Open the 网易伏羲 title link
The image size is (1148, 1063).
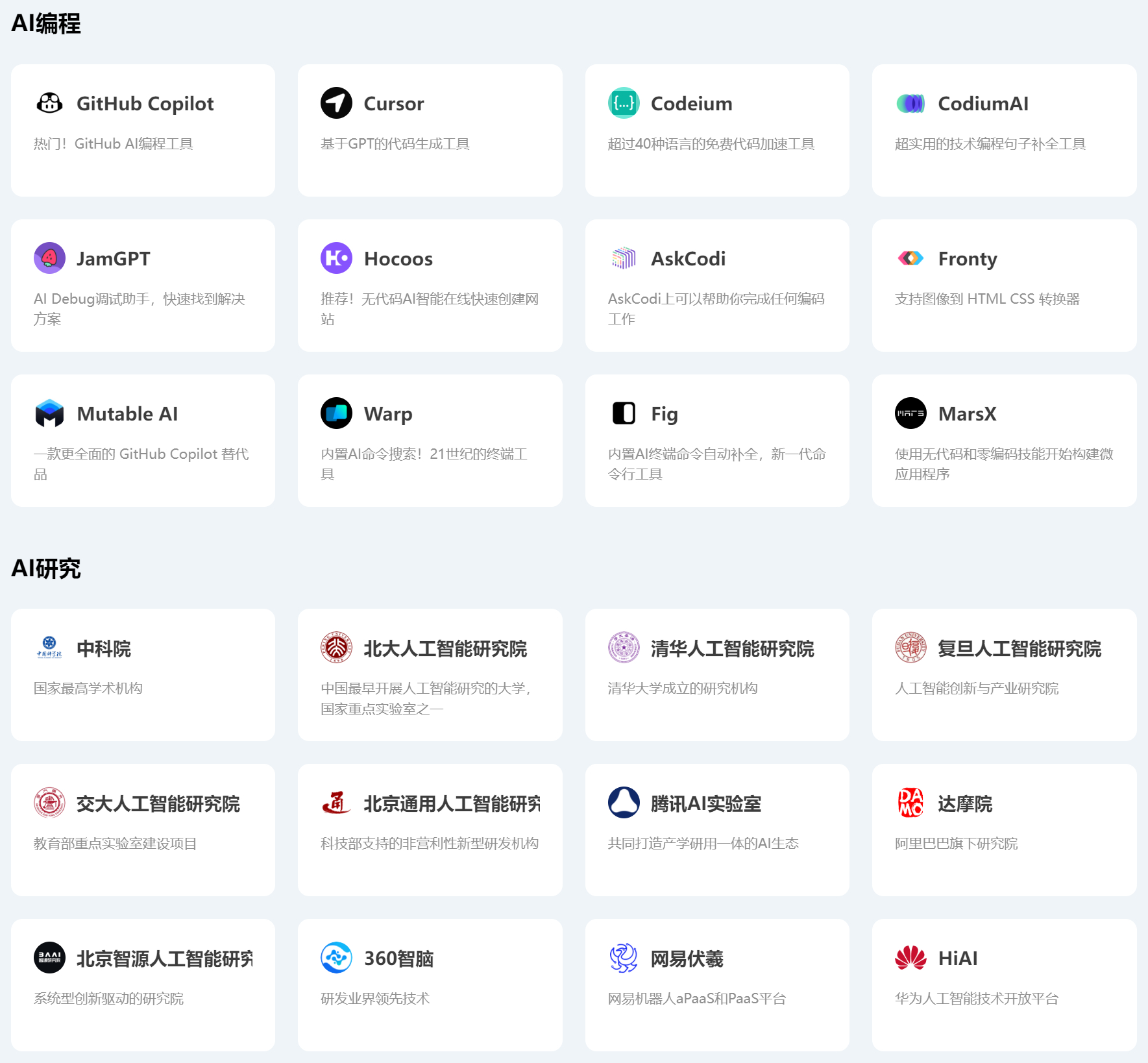tap(687, 959)
